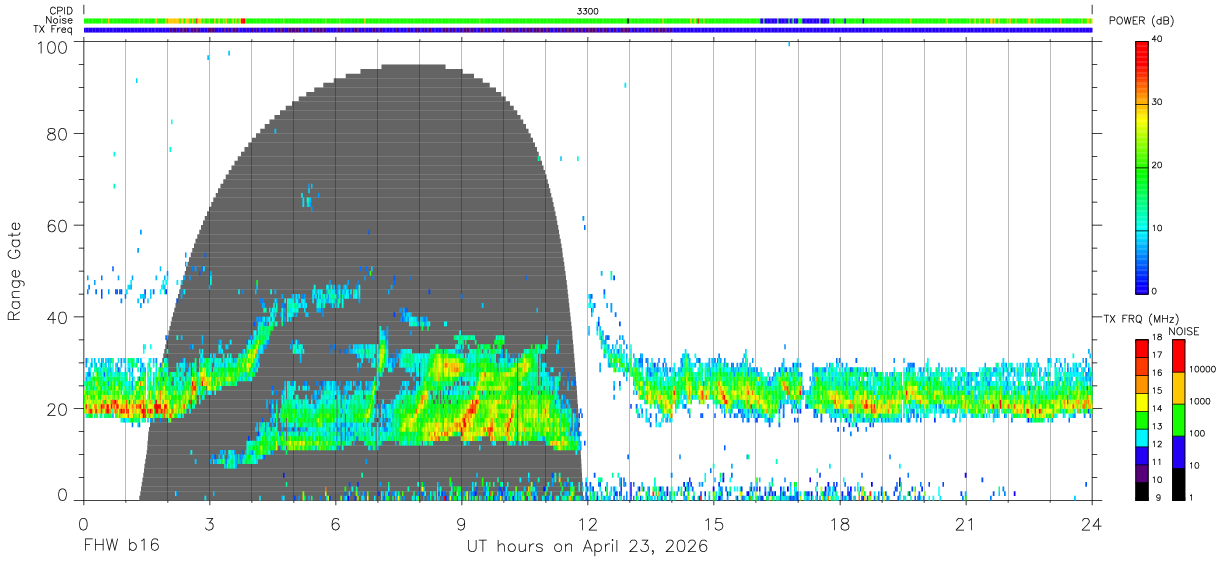Click the cyan 12 MHz swatch in TX FRQ legend
Viewport: 1228px width, 567px height.
1142,437
